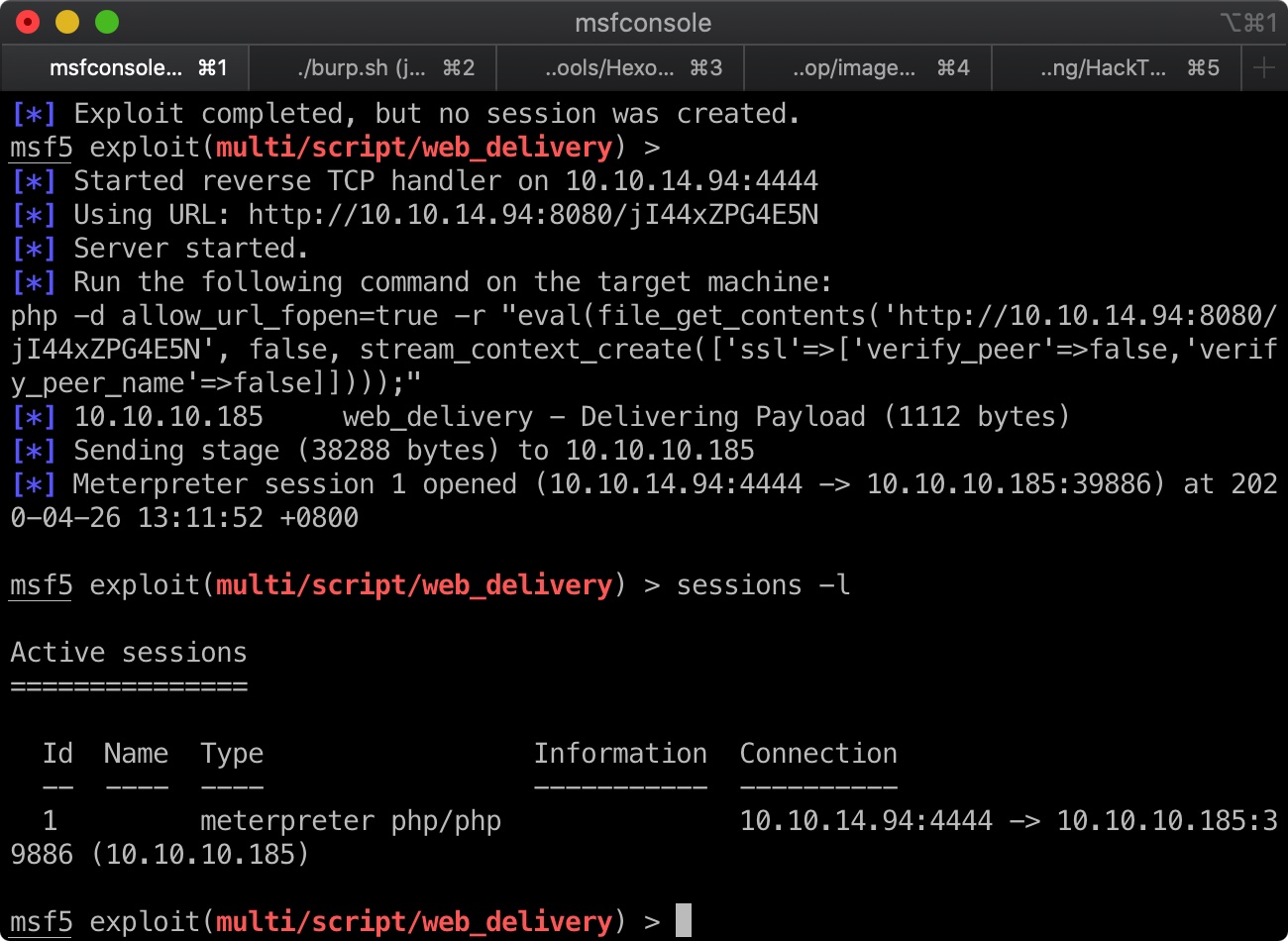Screen dimensions: 1288x941
Task: Click 'Run the following command on the target'
Action: coord(453,282)
